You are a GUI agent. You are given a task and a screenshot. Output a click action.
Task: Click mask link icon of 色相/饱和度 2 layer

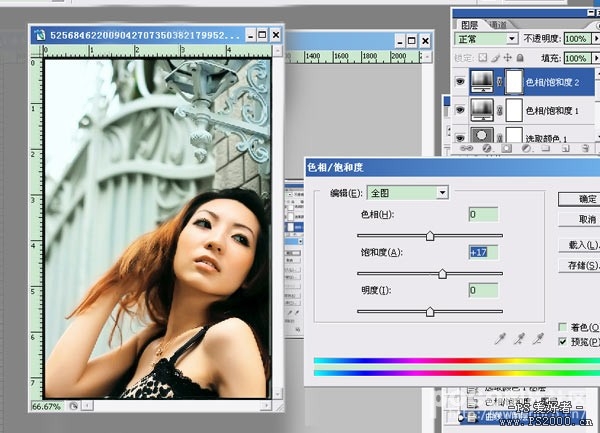[x=499, y=81]
